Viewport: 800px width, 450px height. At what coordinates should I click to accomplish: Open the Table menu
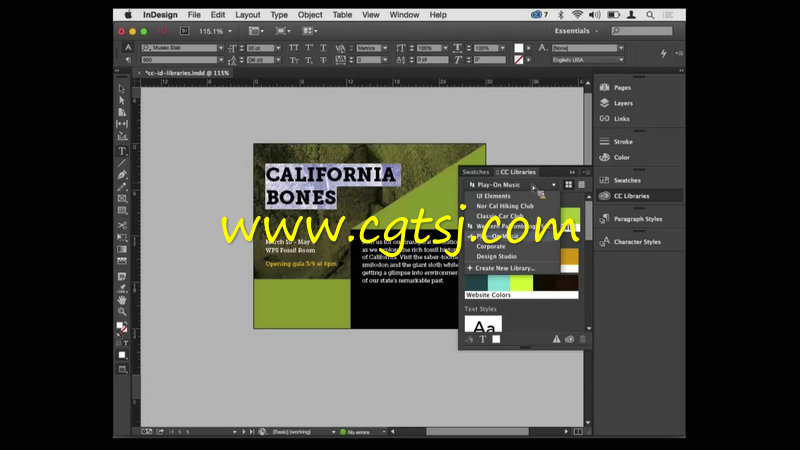342,15
